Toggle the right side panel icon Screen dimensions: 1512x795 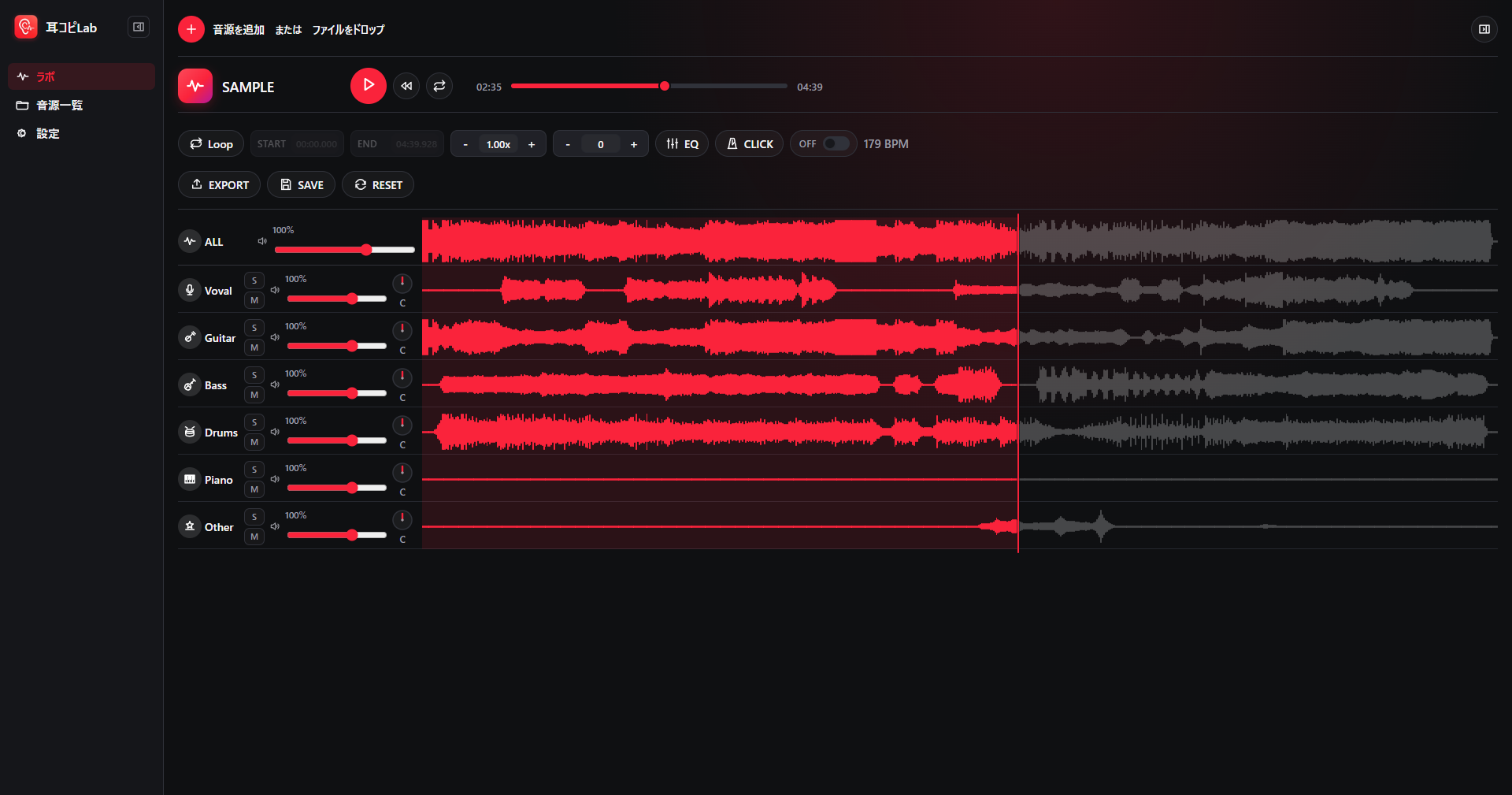(1484, 29)
